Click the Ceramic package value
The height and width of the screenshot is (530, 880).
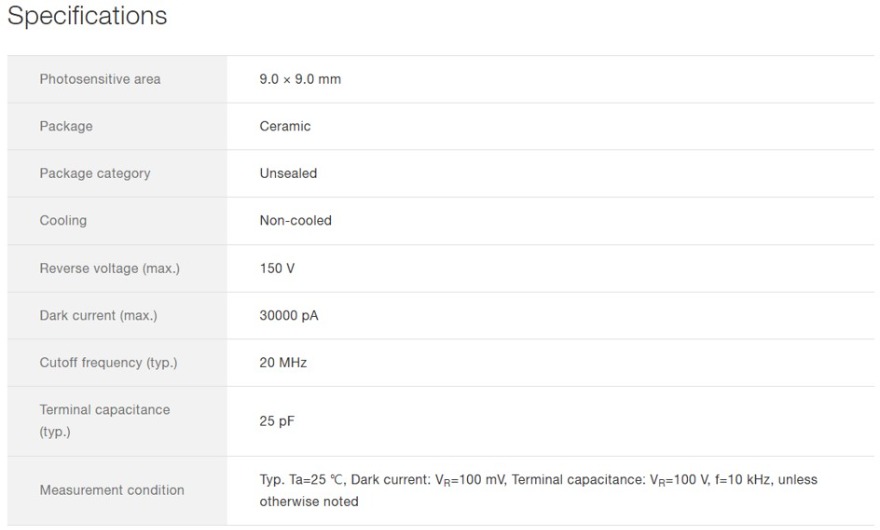(285, 126)
